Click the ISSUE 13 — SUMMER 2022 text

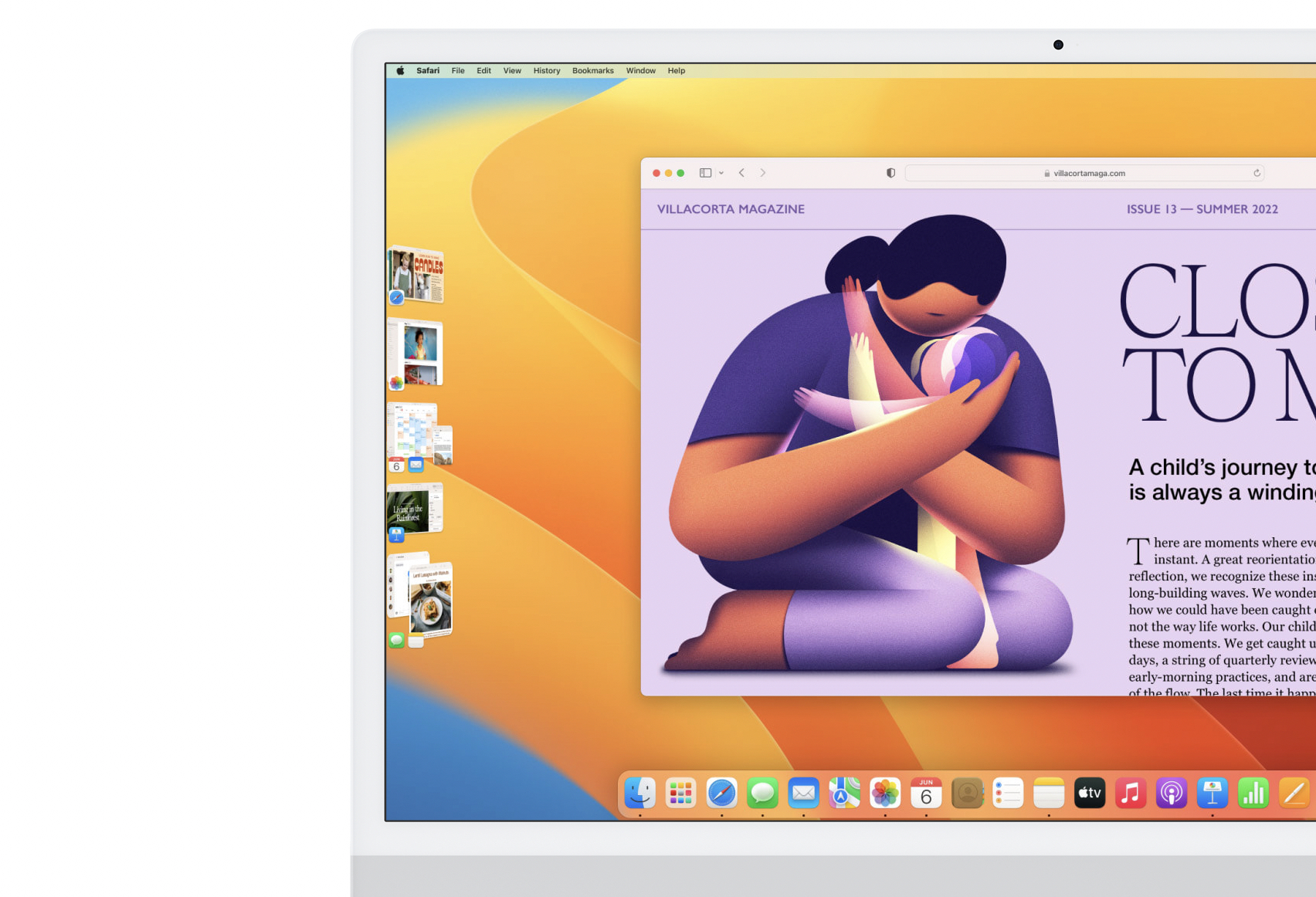point(1202,209)
